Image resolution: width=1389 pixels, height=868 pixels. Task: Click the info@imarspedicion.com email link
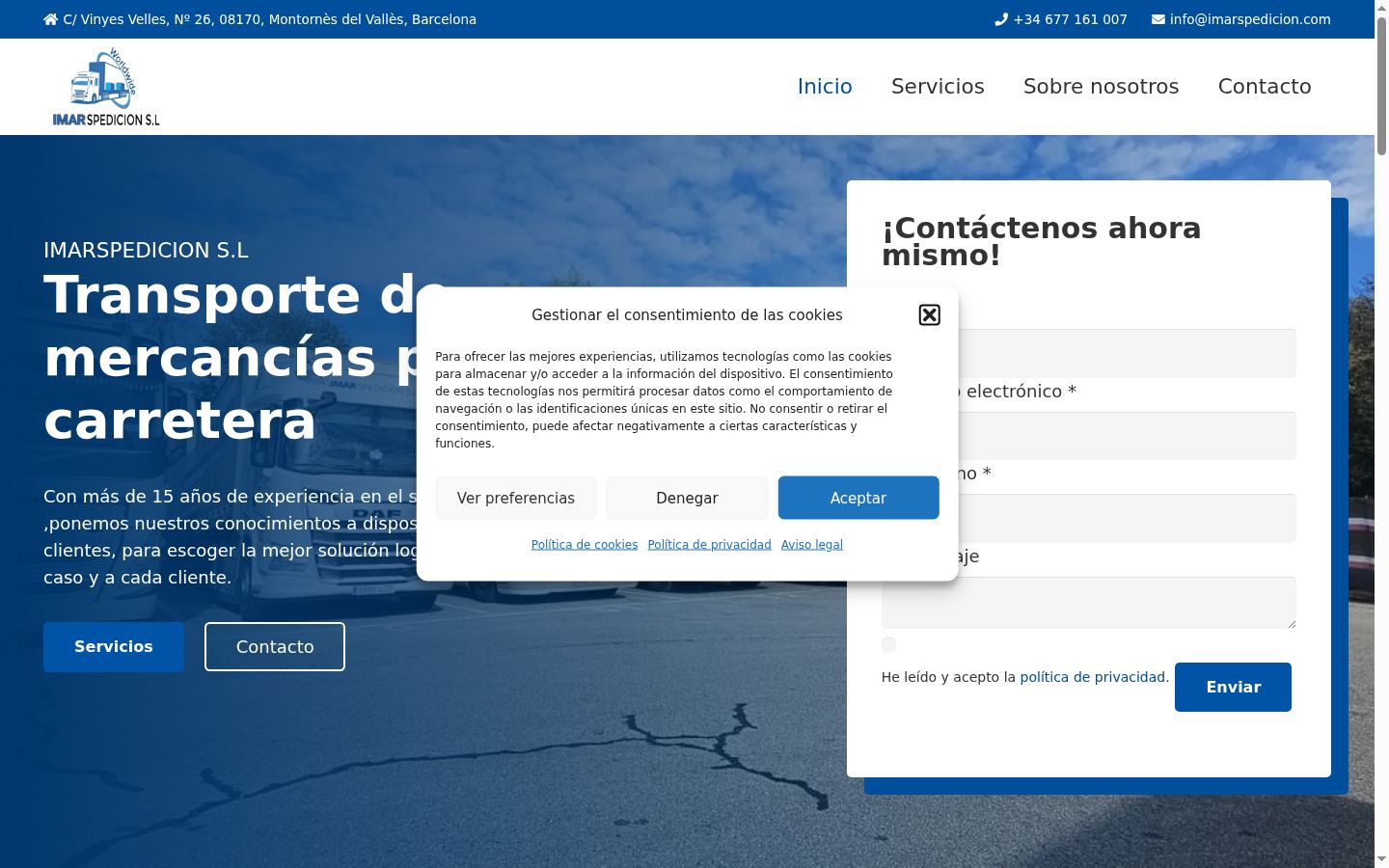[1250, 19]
